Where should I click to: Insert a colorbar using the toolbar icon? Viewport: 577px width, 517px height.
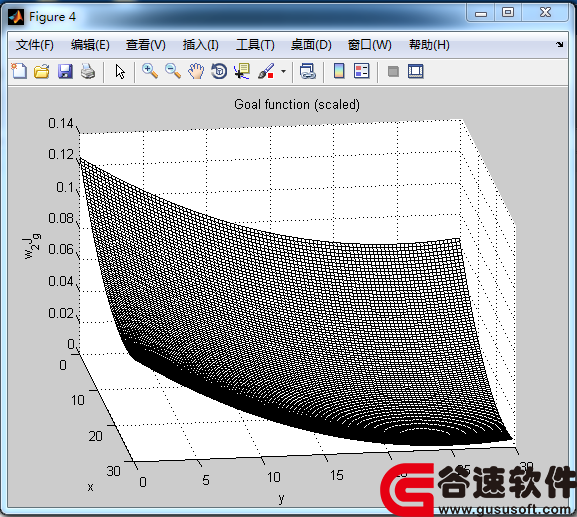(x=339, y=71)
